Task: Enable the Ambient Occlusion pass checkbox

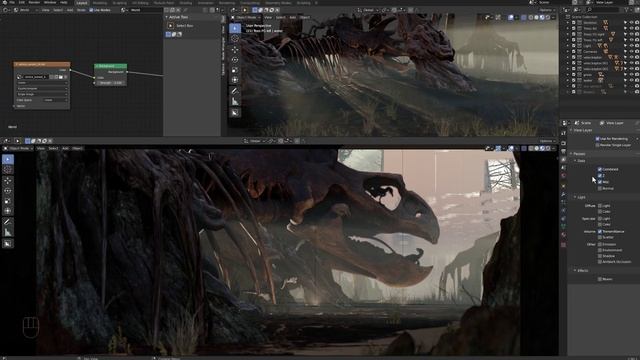Action: 600,262
